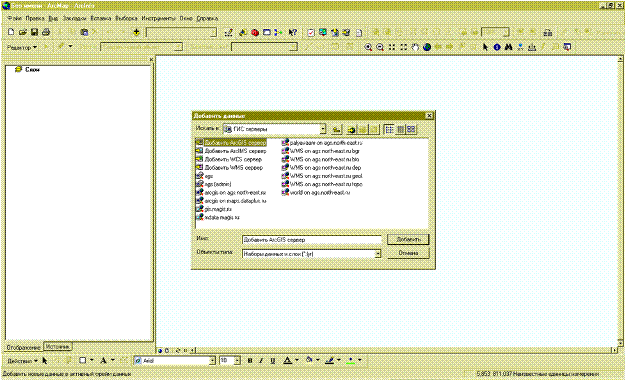Switch dialog to List view
The width and height of the screenshot is (626, 381).
click(x=389, y=129)
